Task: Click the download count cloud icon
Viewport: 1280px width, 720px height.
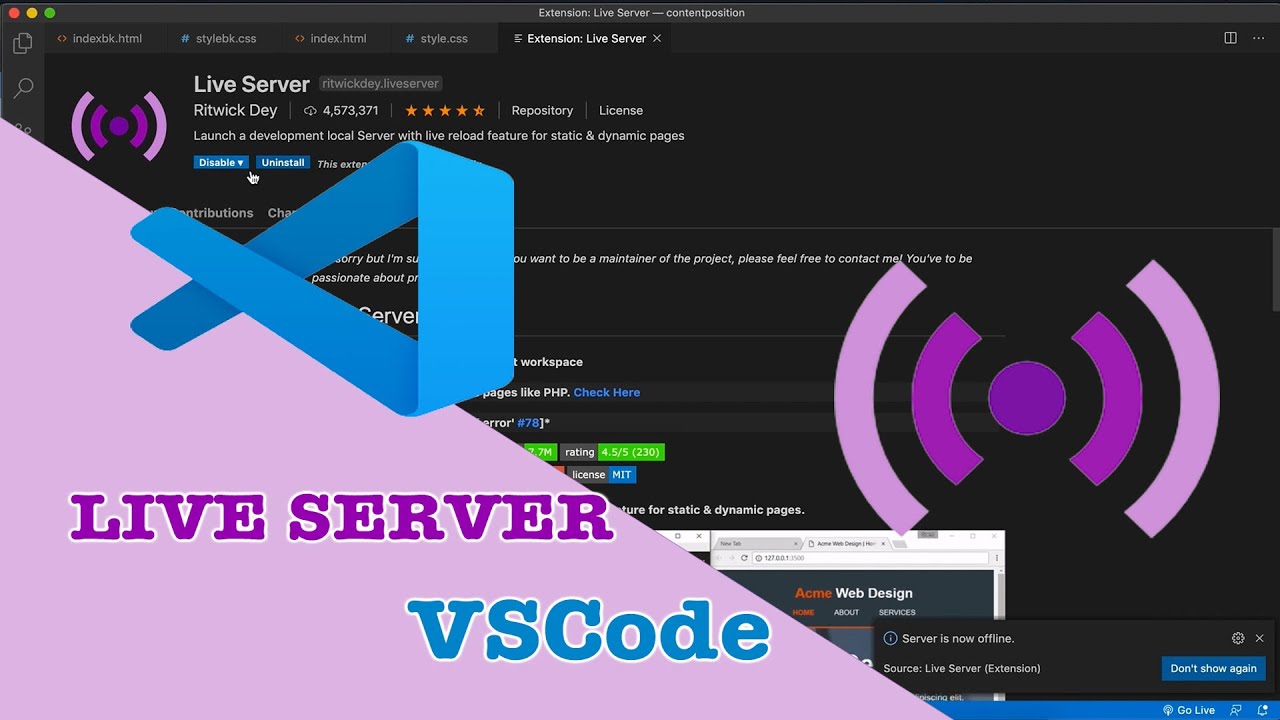Action: (310, 111)
